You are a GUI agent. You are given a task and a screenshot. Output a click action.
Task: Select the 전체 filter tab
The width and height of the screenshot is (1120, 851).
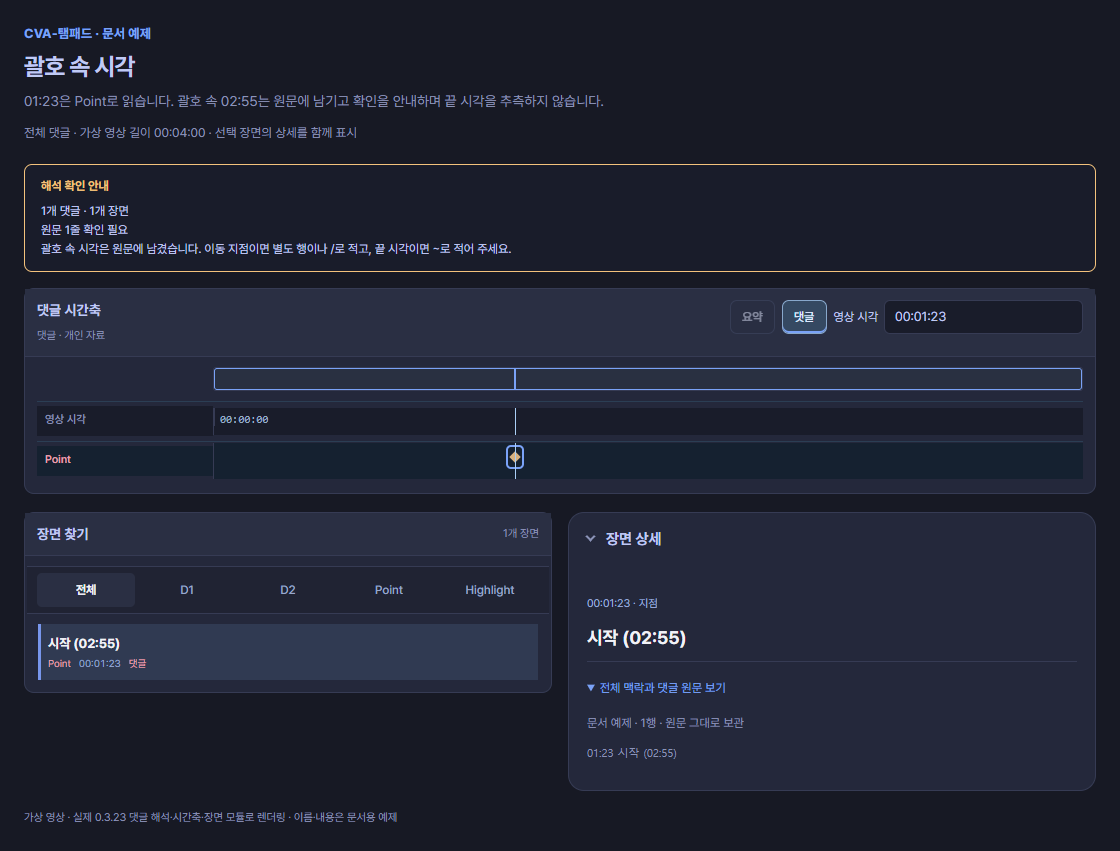pos(86,589)
